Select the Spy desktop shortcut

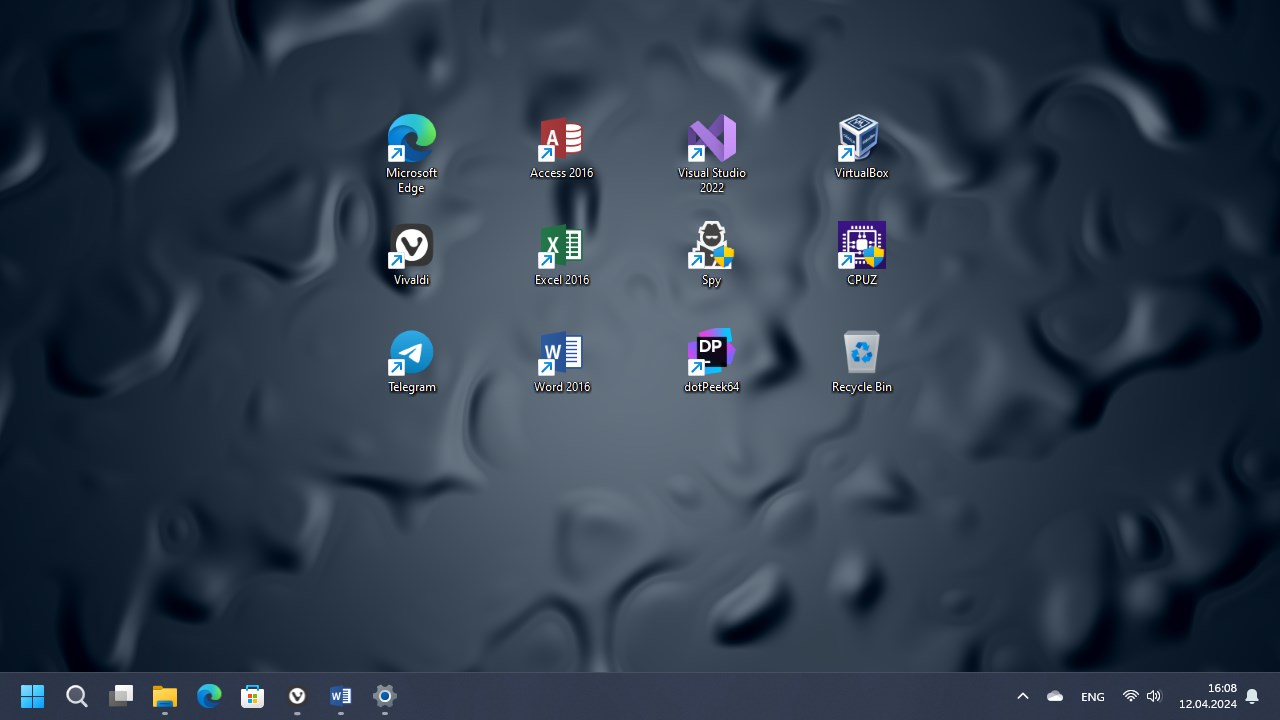(712, 254)
